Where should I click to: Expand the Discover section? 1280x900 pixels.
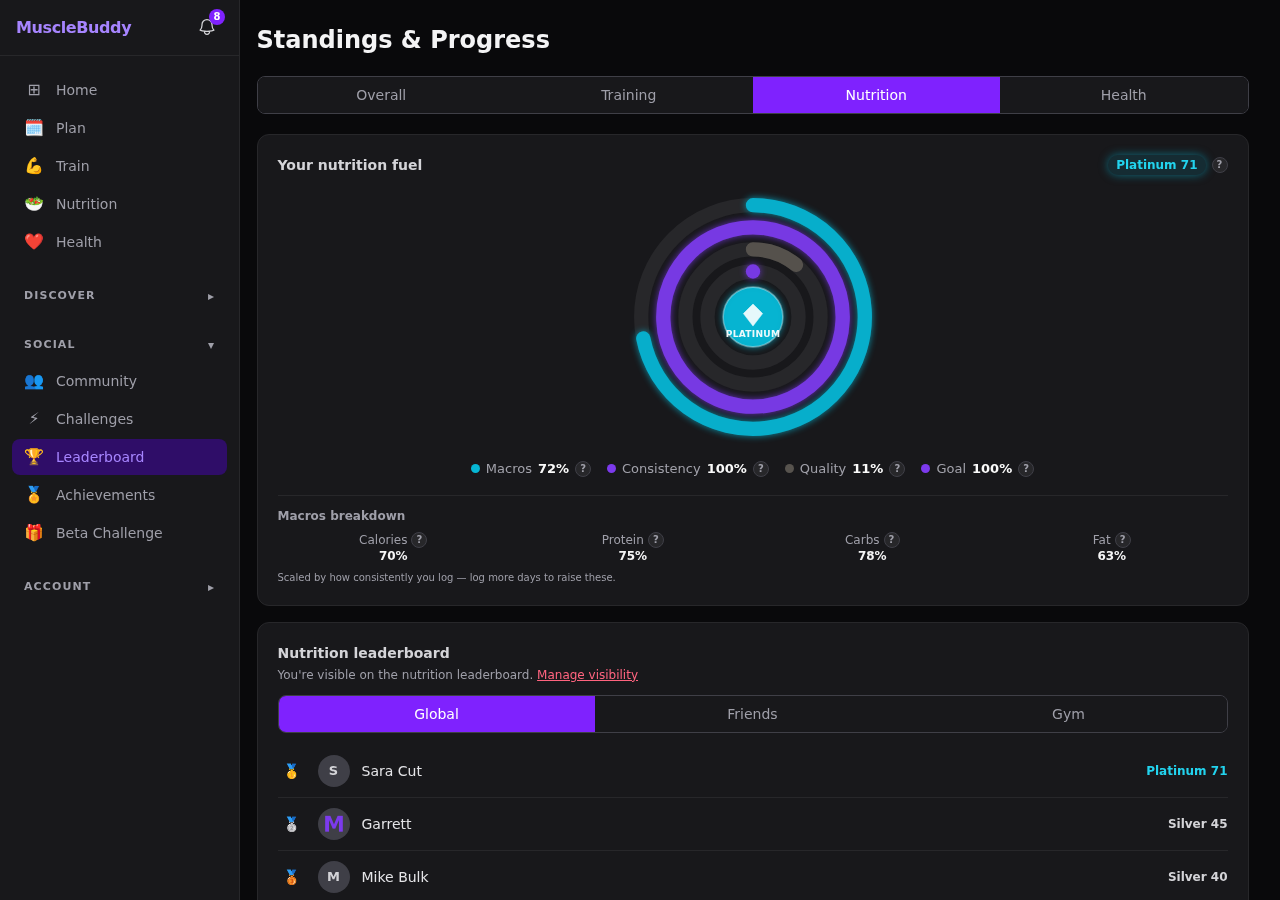(x=119, y=296)
